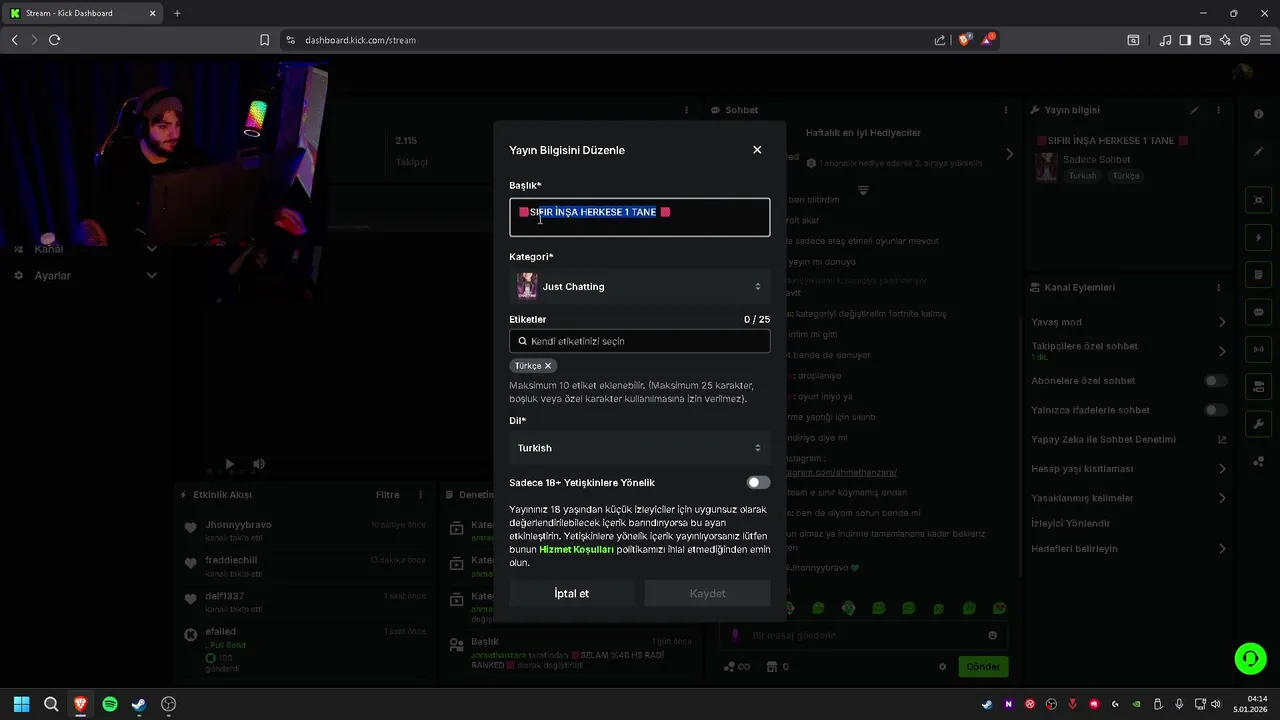Open Yayın bilgisi panel three-dot menu
The height and width of the screenshot is (720, 1280).
point(1218,110)
